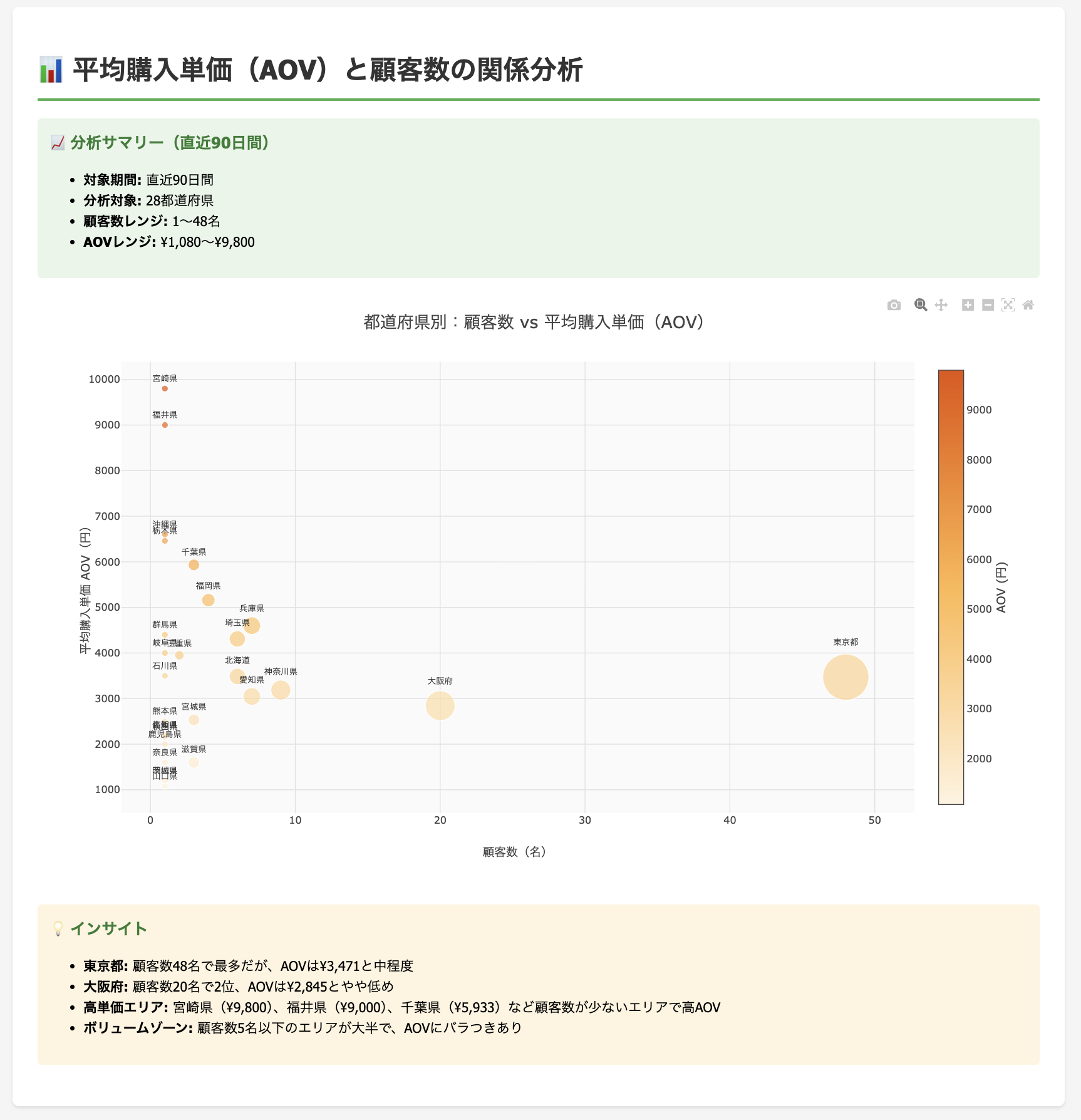Click the bar chart emoji in title
The width and height of the screenshot is (1081, 1120).
pyautogui.click(x=51, y=70)
